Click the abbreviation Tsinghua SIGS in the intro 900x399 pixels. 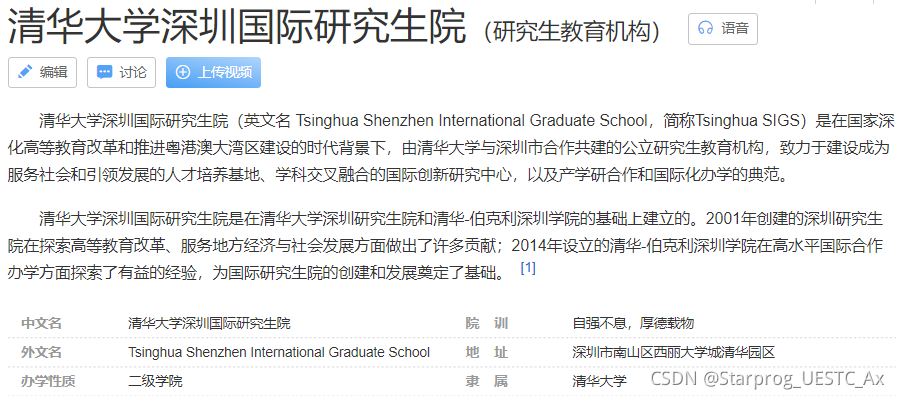pyautogui.click(x=748, y=122)
